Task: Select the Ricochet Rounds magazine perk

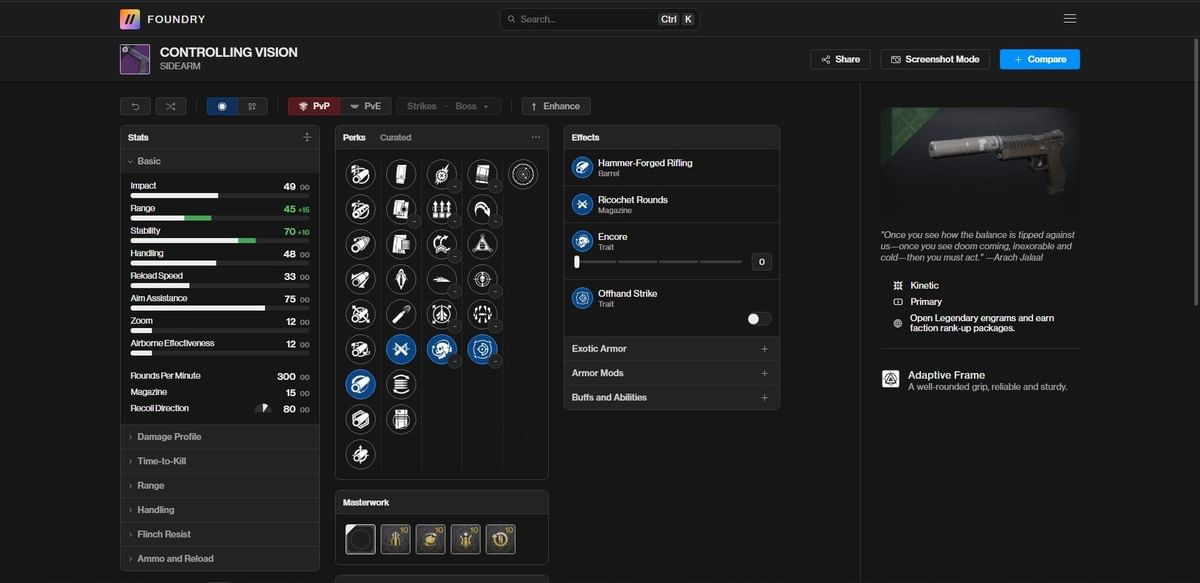Action: [x=401, y=349]
